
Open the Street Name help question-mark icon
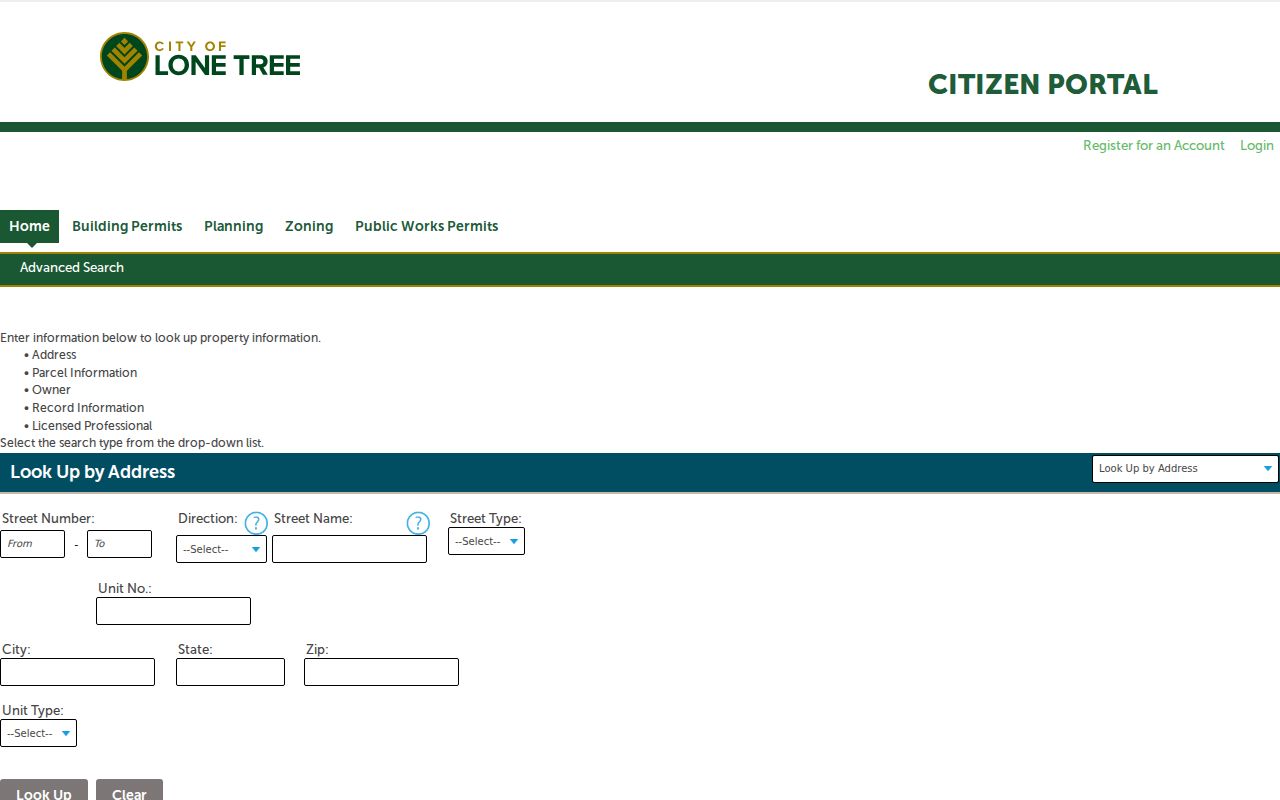(418, 523)
